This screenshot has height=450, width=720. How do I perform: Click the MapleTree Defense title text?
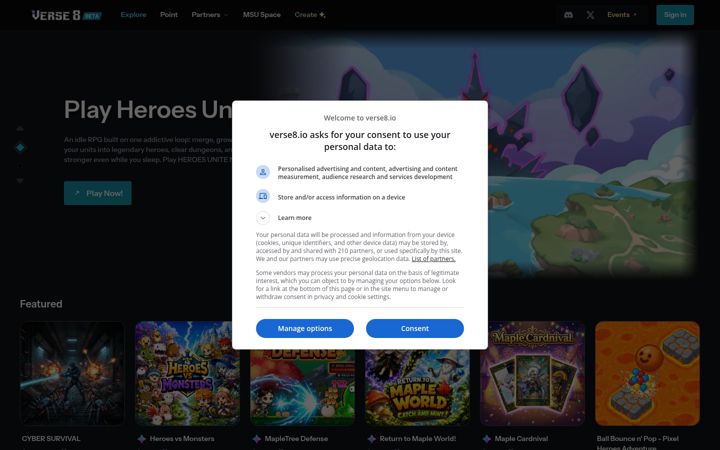[296, 439]
